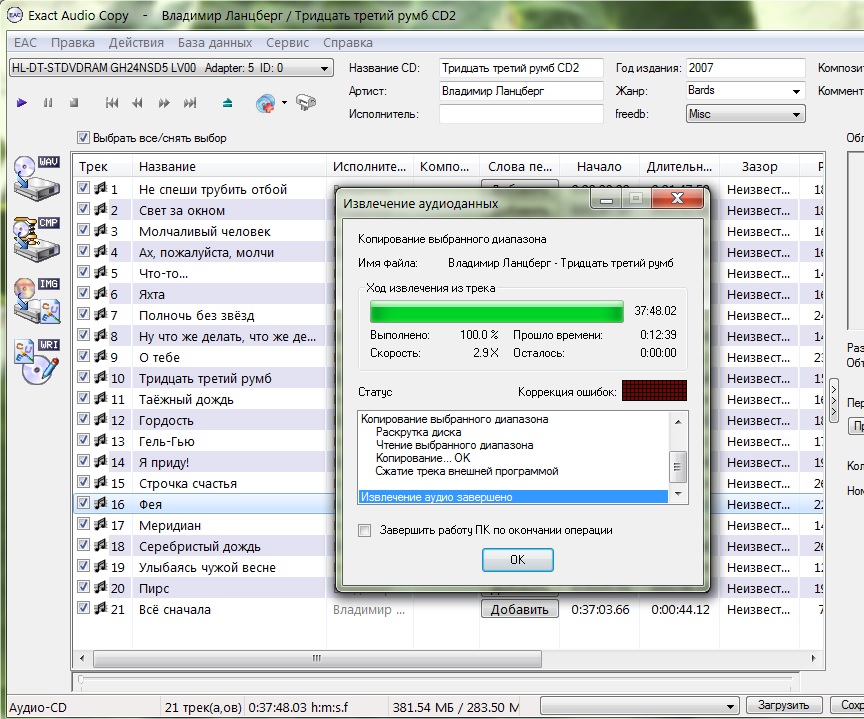The image size is (864, 719).
Task: Click the mailbox submit icon
Action: 307,103
